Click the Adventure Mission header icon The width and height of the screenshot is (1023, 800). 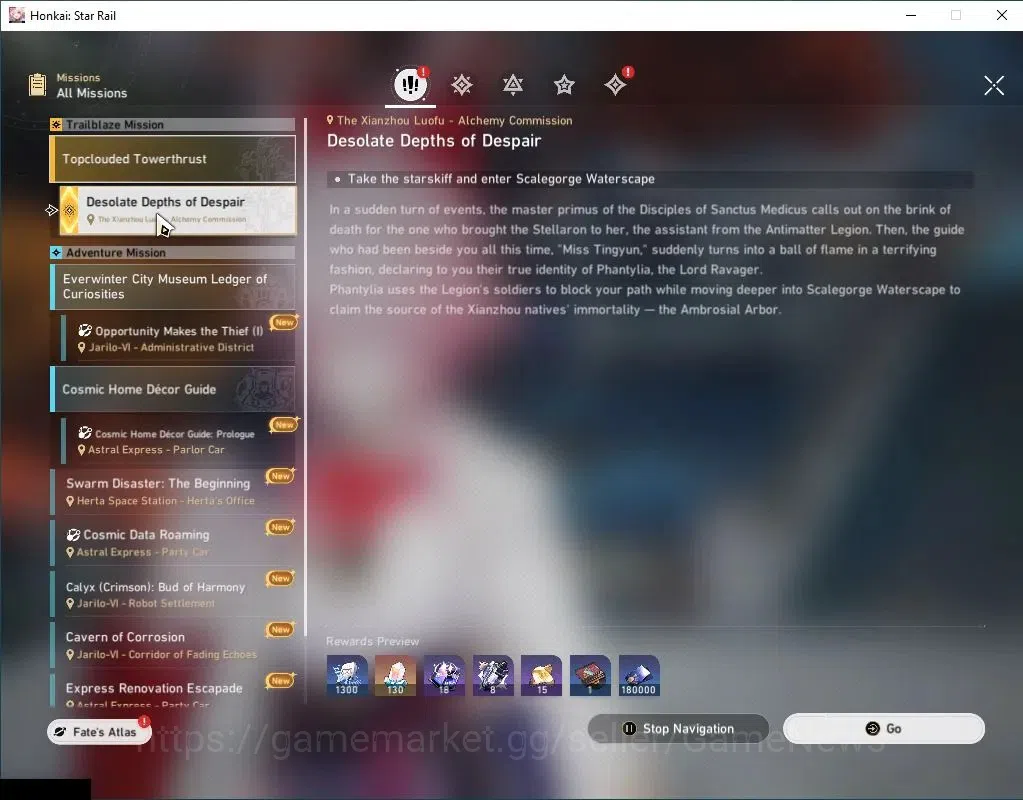56,253
